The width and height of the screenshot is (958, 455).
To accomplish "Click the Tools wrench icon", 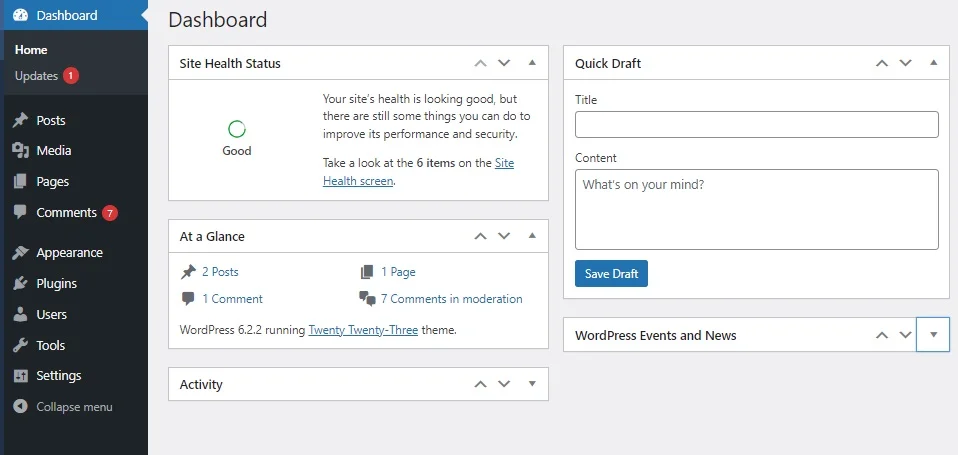I will coord(20,345).
